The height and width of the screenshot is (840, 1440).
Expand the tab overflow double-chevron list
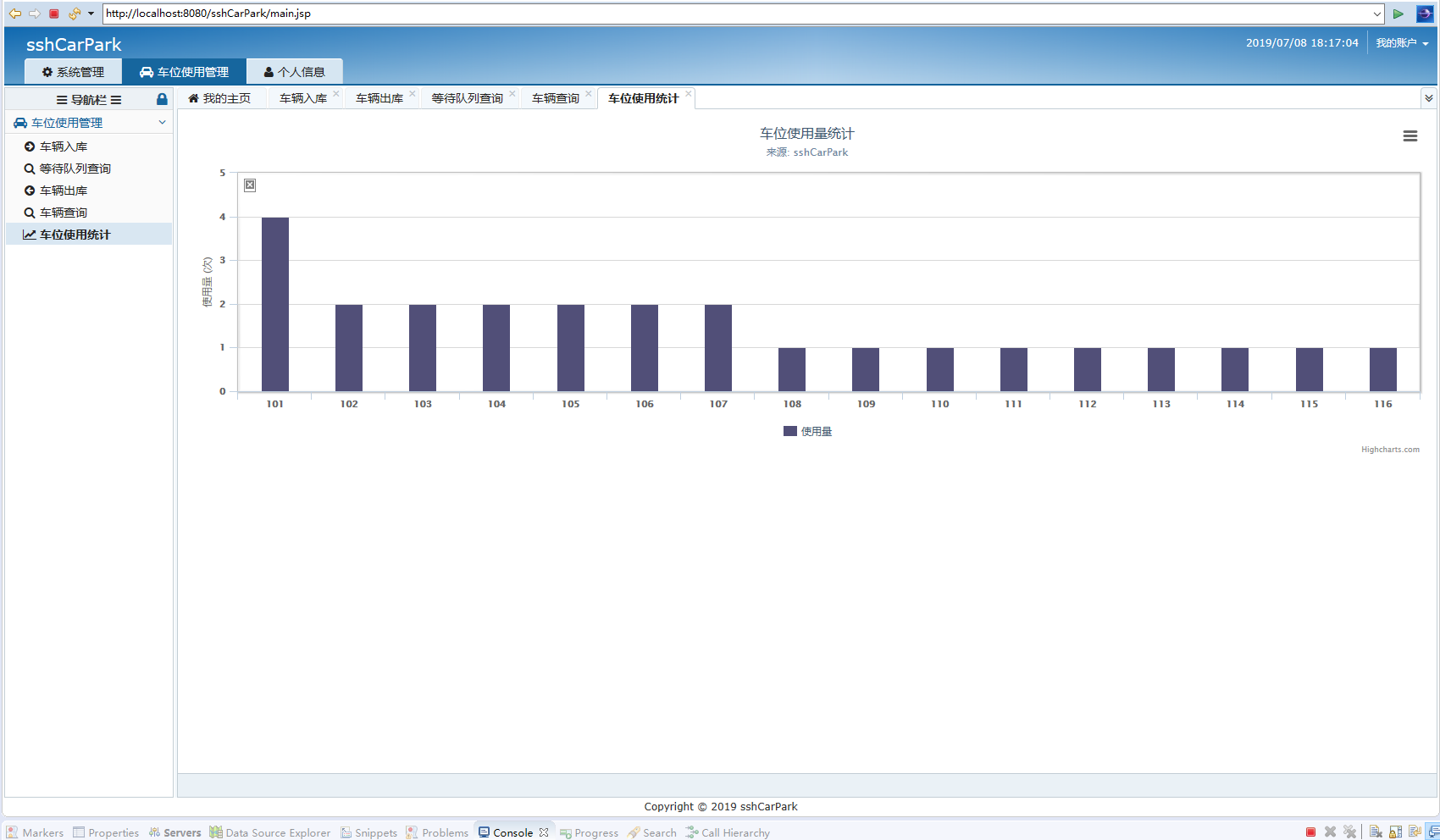tap(1429, 98)
